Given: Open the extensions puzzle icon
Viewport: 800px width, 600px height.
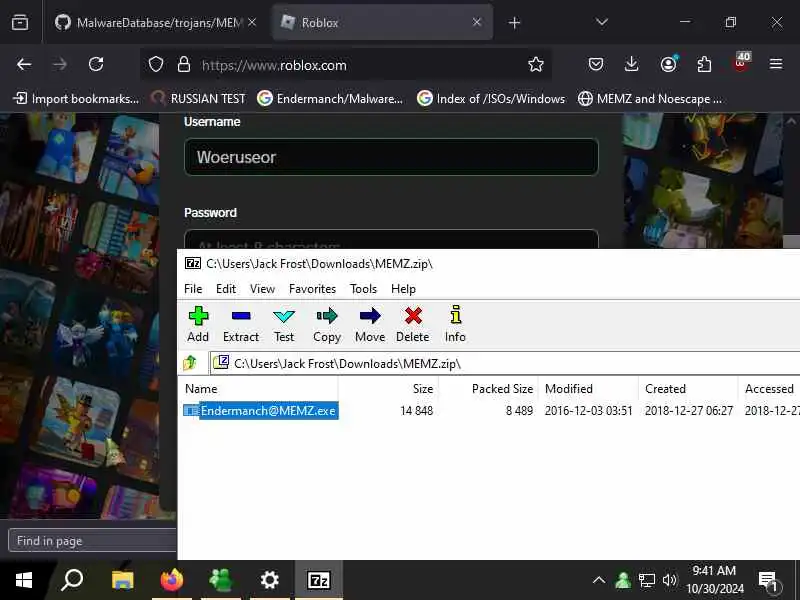Looking at the screenshot, I should [704, 64].
